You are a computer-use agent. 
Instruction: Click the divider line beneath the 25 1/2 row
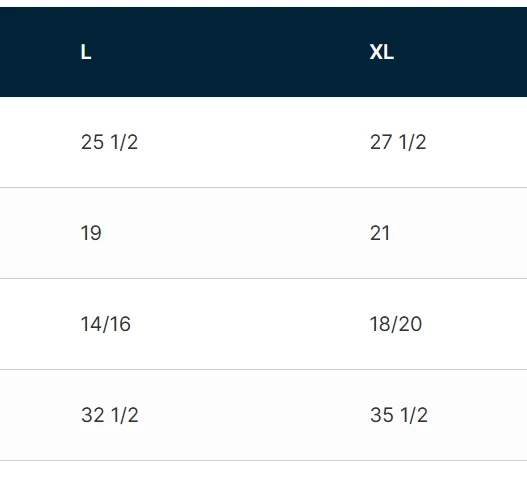pos(264,188)
